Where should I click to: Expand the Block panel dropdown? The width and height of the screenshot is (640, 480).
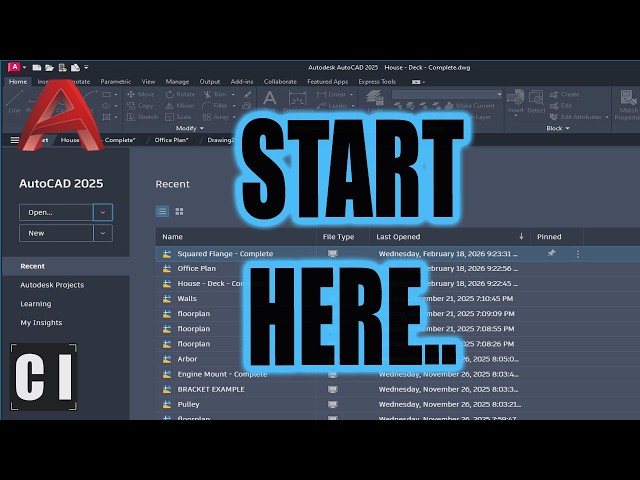click(558, 128)
